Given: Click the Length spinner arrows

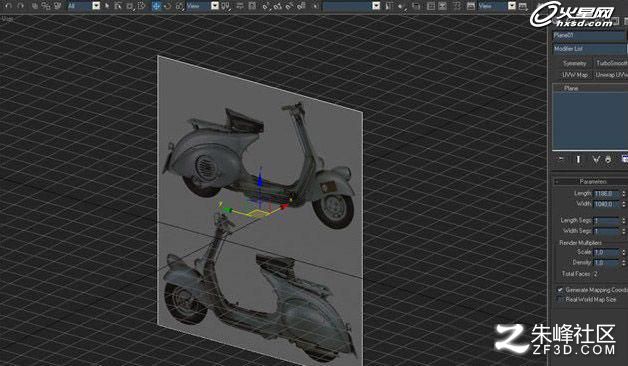Looking at the screenshot, I should click(624, 193).
